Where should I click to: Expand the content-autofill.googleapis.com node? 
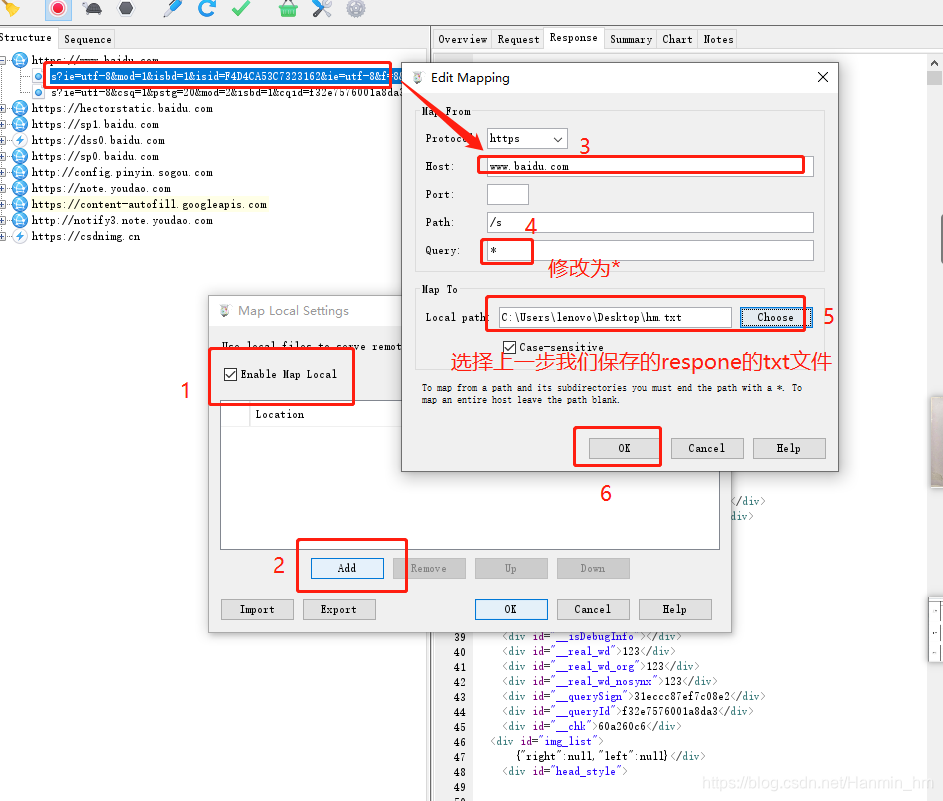(3, 204)
